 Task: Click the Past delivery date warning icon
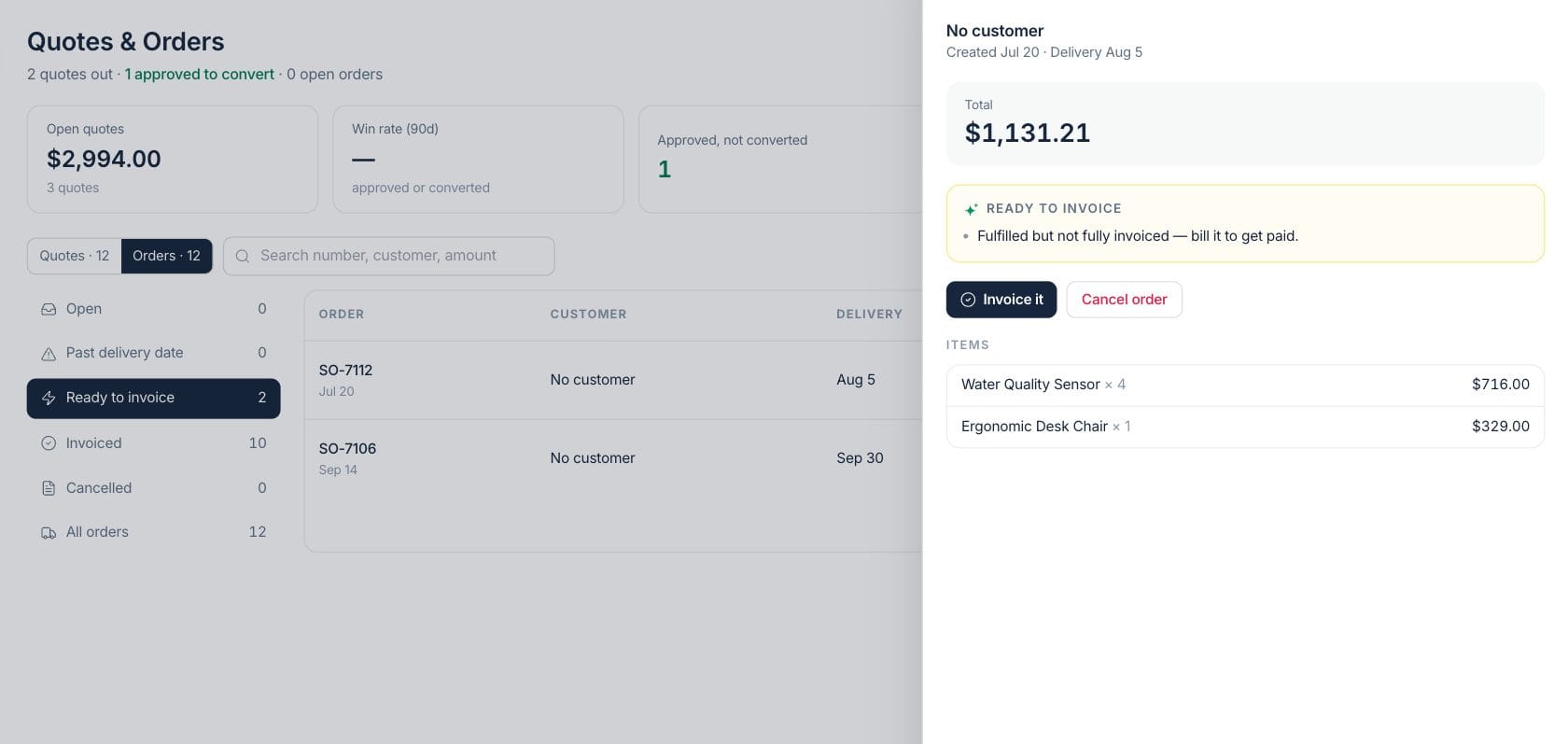[49, 354]
